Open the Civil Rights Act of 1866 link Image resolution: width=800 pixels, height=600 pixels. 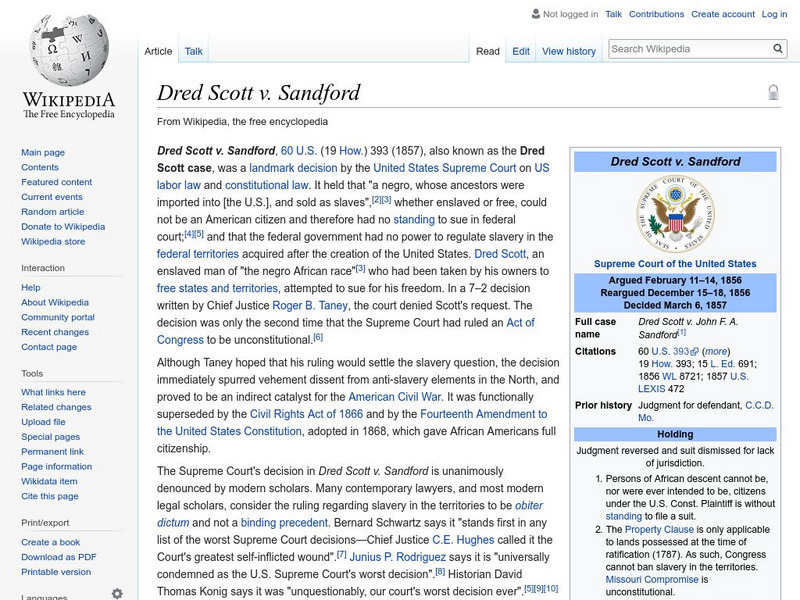(306, 414)
